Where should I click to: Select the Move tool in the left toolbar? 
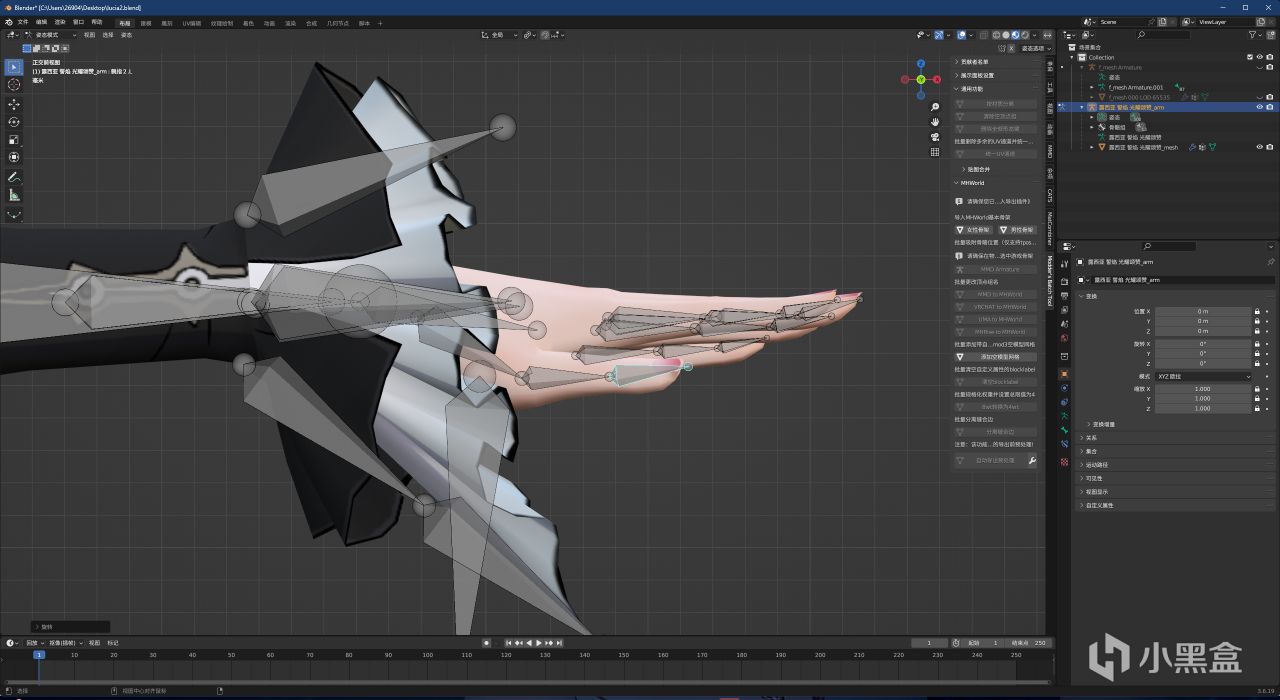pos(14,104)
